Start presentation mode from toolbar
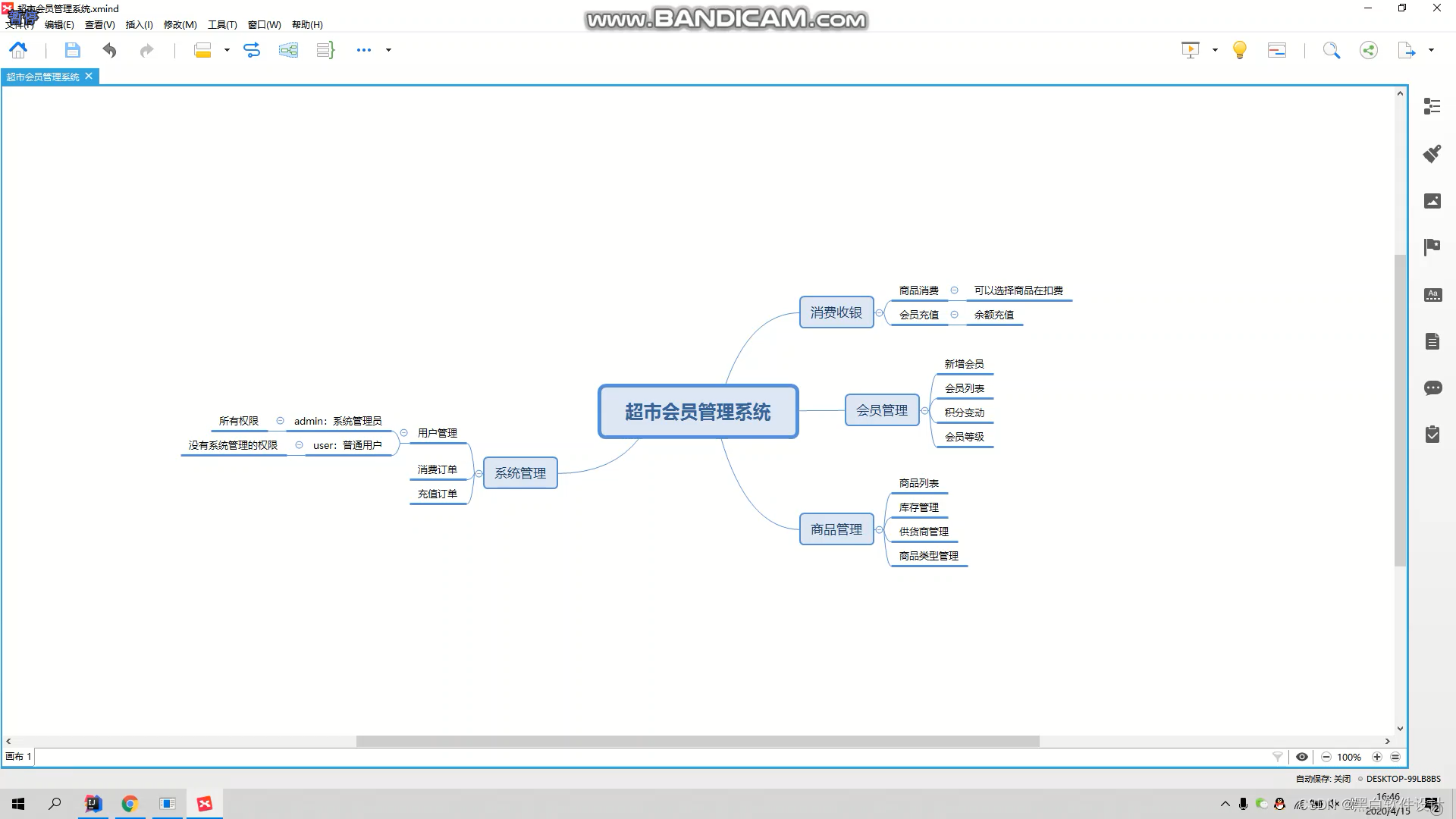 [x=1191, y=50]
